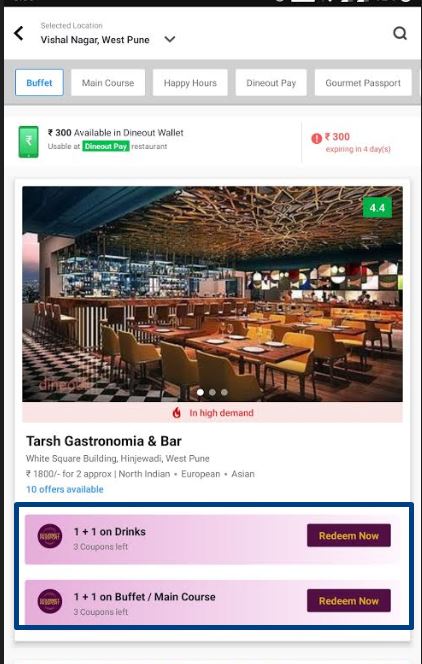Image resolution: width=422 pixels, height=664 pixels.
Task: Select the Buffet filter tab
Action: (x=39, y=83)
